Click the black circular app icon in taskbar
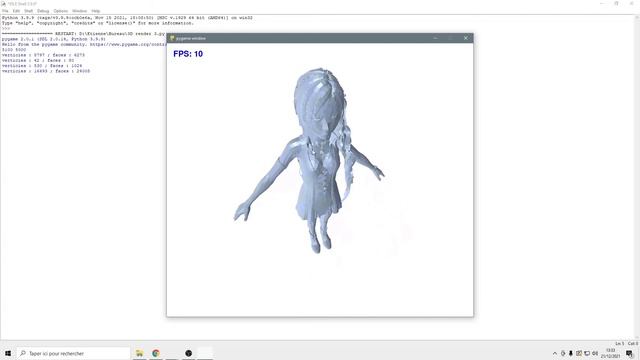640x360 pixels. coord(189,353)
